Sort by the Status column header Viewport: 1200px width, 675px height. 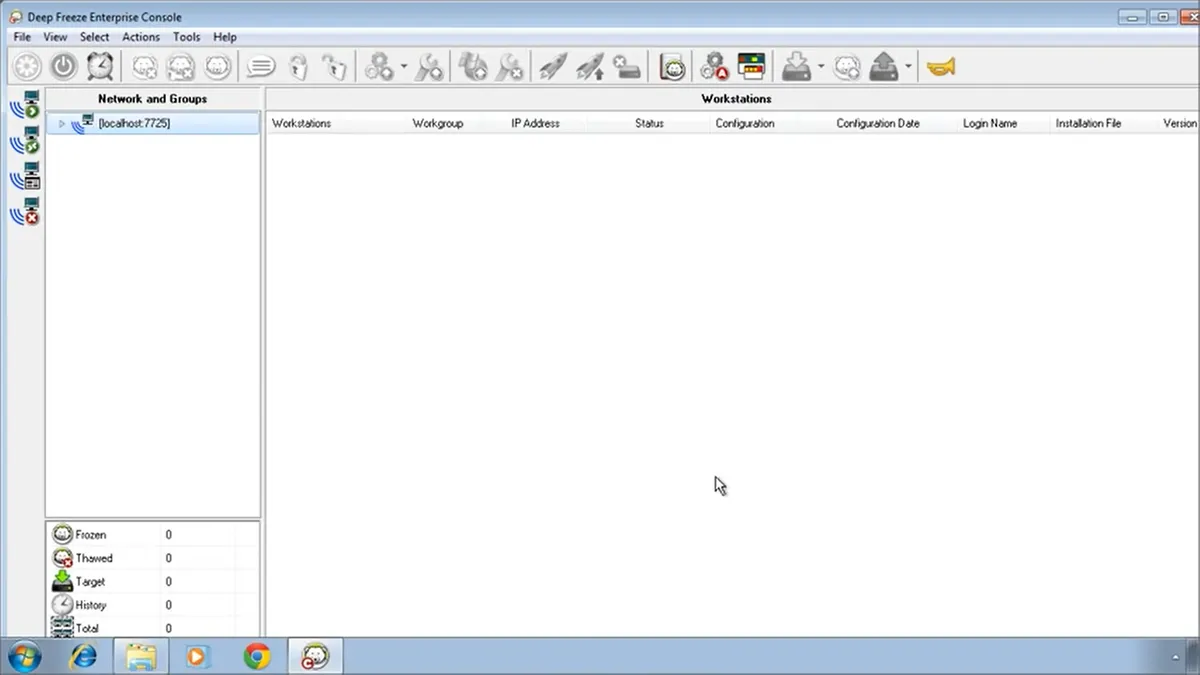[649, 123]
